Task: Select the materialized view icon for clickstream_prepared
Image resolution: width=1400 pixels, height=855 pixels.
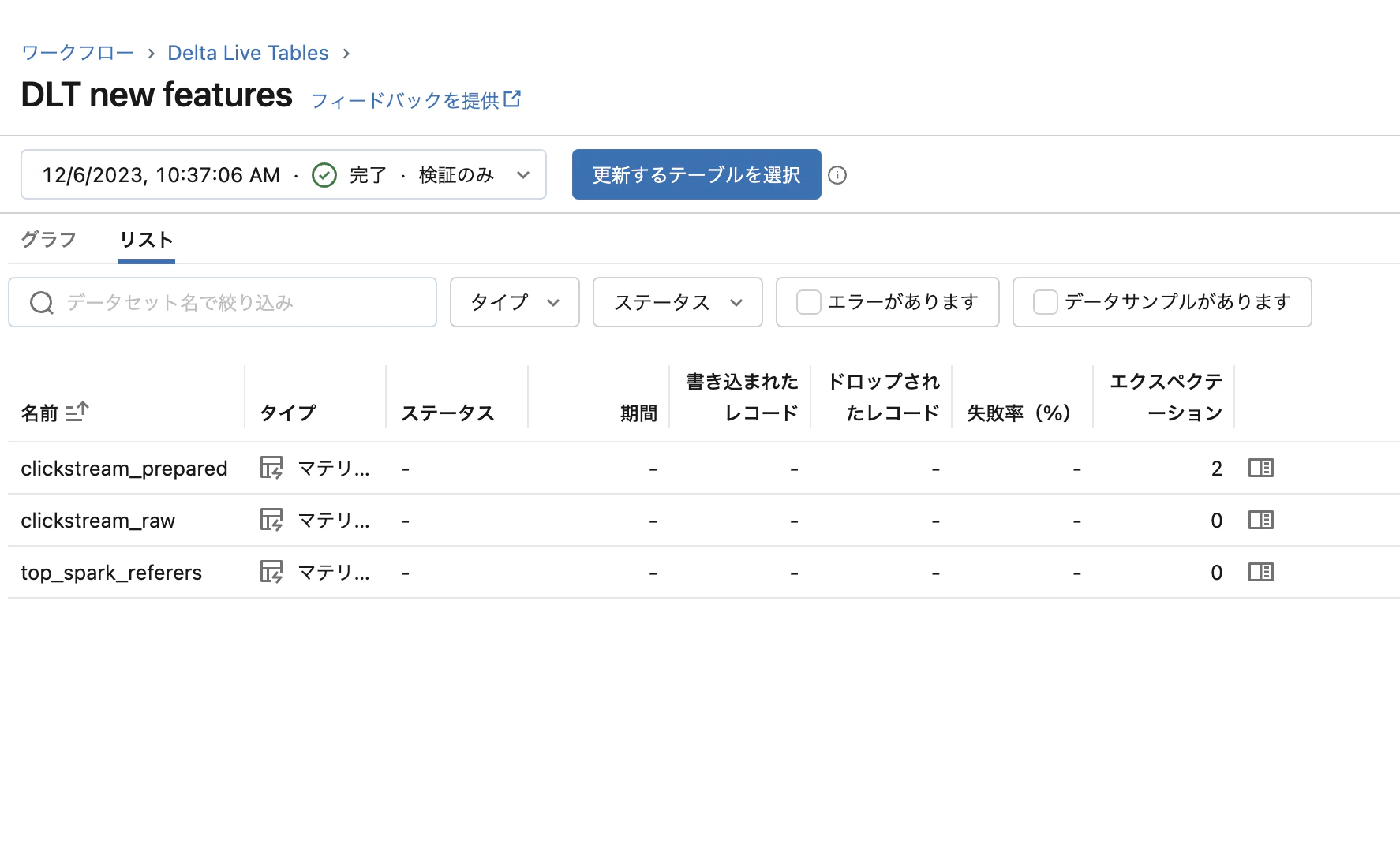Action: pyautogui.click(x=271, y=468)
